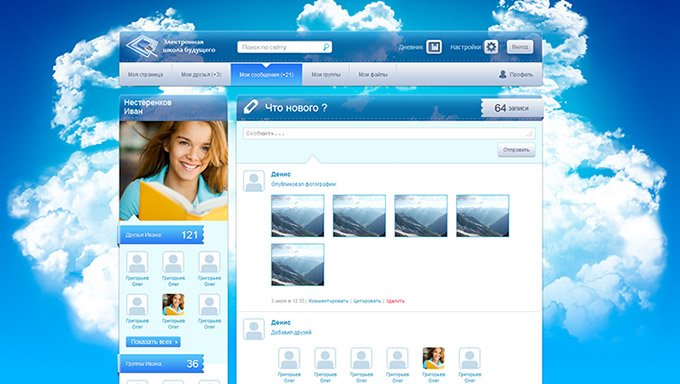Open the girl photo avatar in added friends
The width and height of the screenshot is (680, 384).
pyautogui.click(x=434, y=358)
